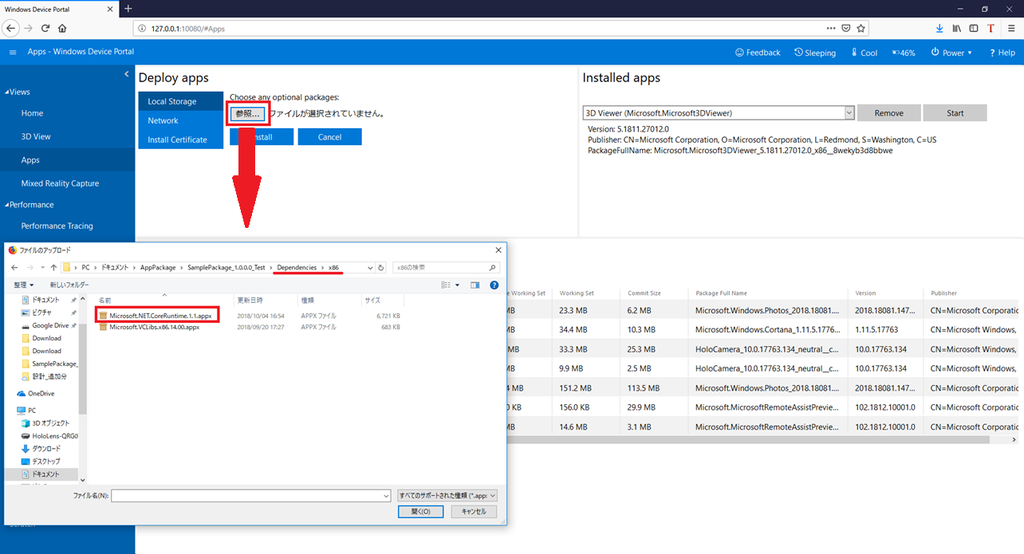Start the selected 3D Viewer app
The image size is (1024, 554).
tap(955, 113)
